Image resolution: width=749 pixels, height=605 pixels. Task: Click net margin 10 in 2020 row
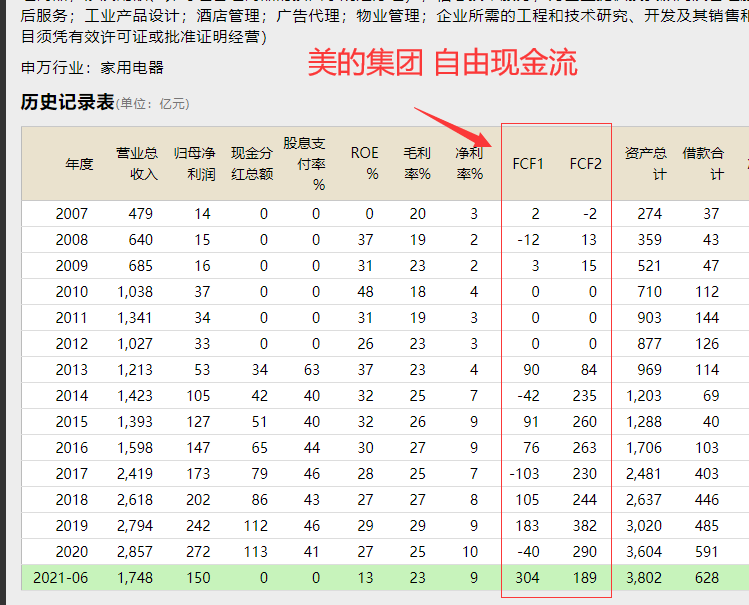point(470,552)
